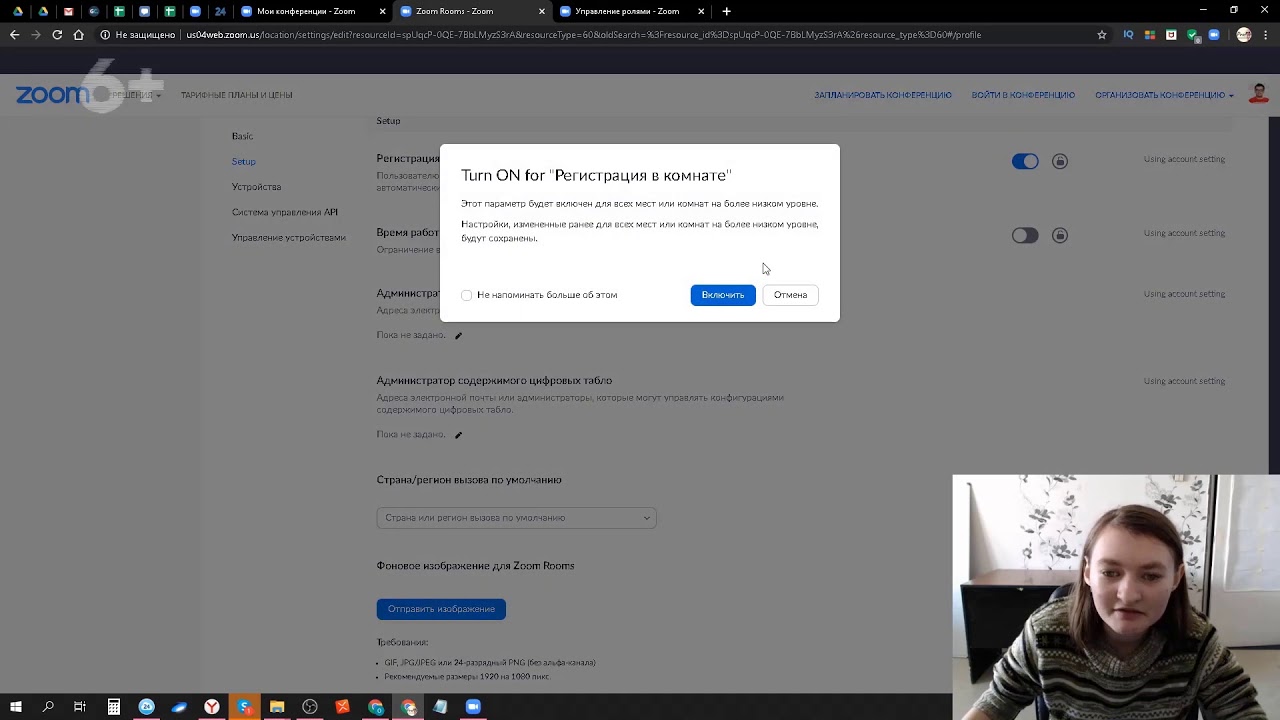The width and height of the screenshot is (1280, 720).
Task: Reload the current page
Action: click(57, 35)
